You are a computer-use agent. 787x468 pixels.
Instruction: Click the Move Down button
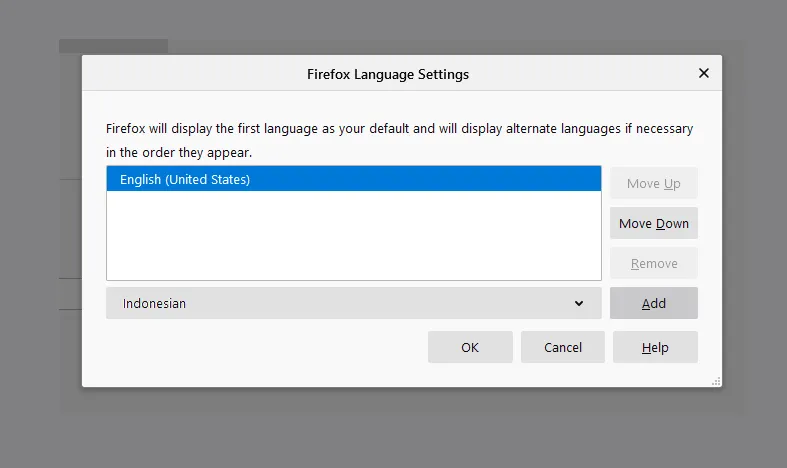click(653, 223)
